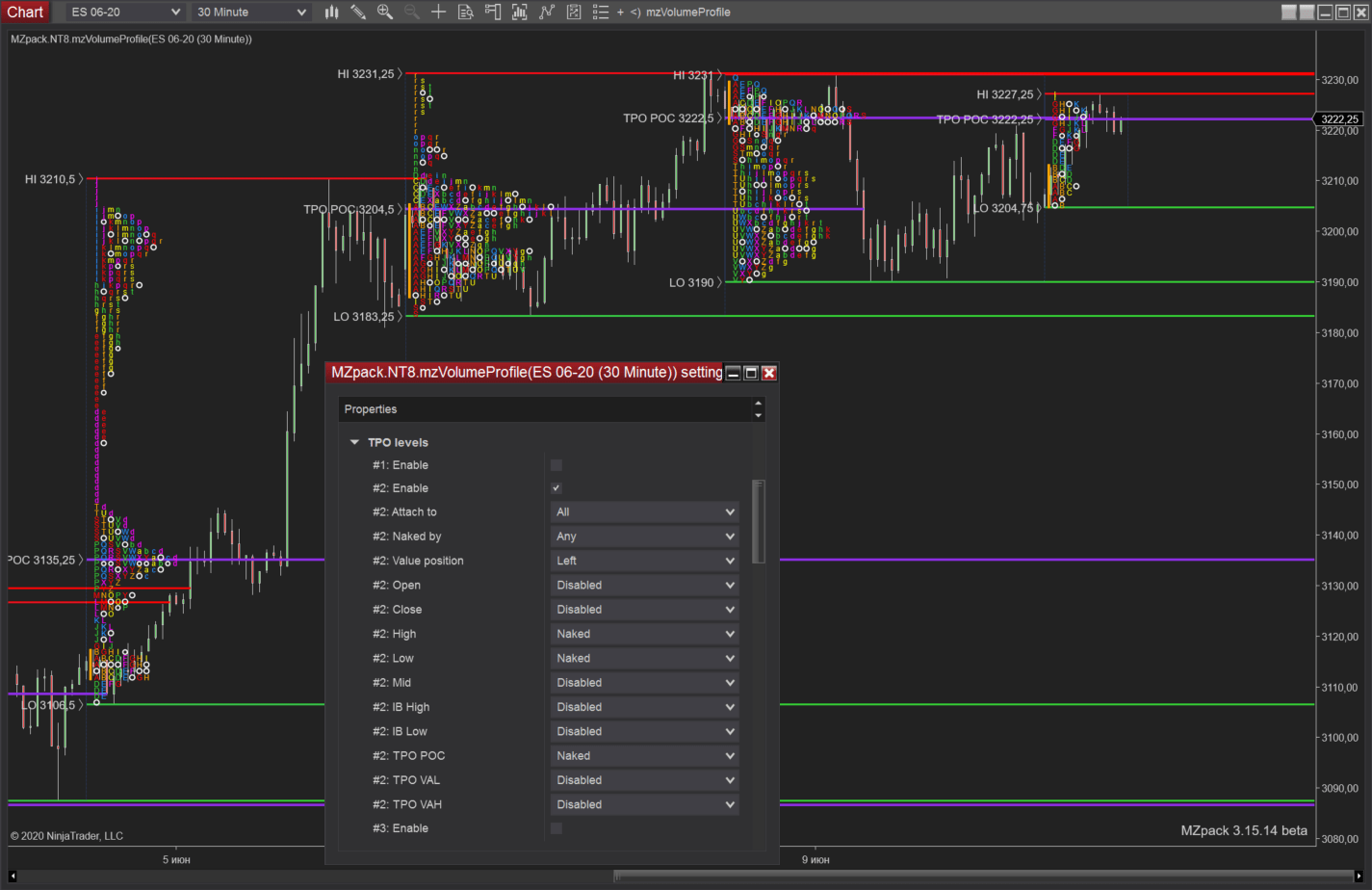Viewport: 1372px width, 890px height.
Task: Collapse the TPO levels section
Action: coord(354,442)
